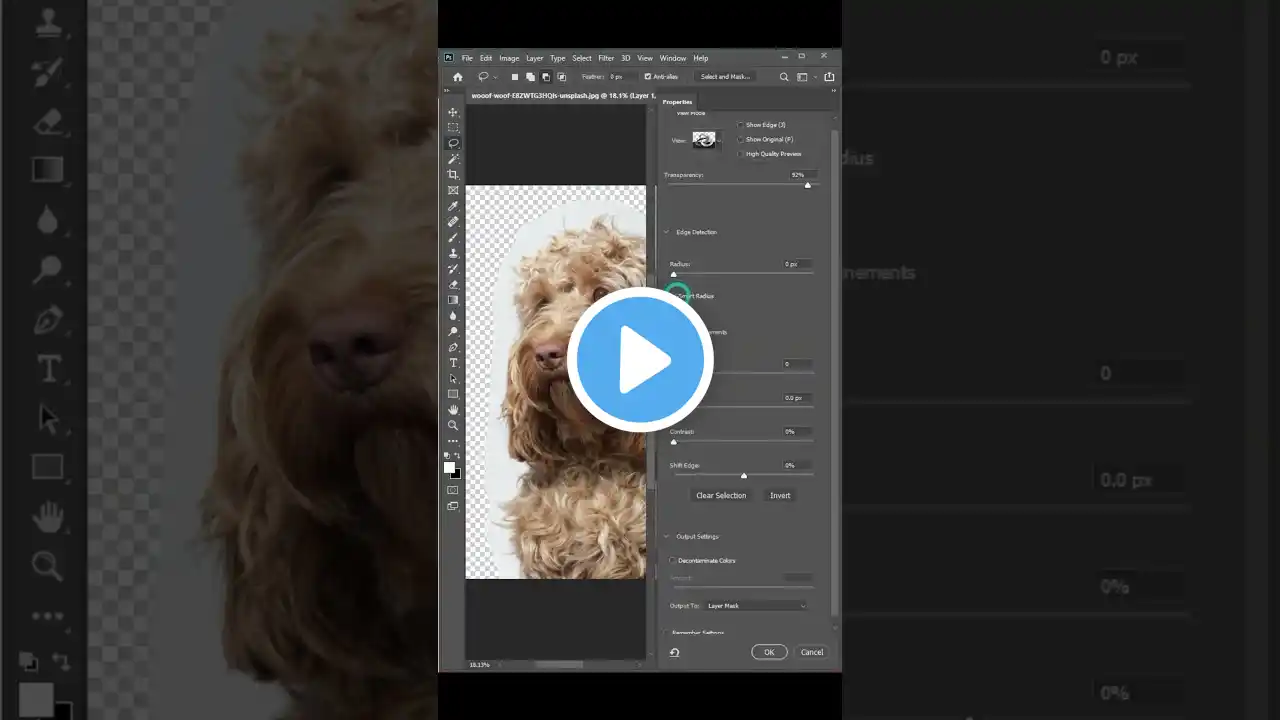Open the Share icon
The height and width of the screenshot is (720, 1280).
pyautogui.click(x=829, y=77)
